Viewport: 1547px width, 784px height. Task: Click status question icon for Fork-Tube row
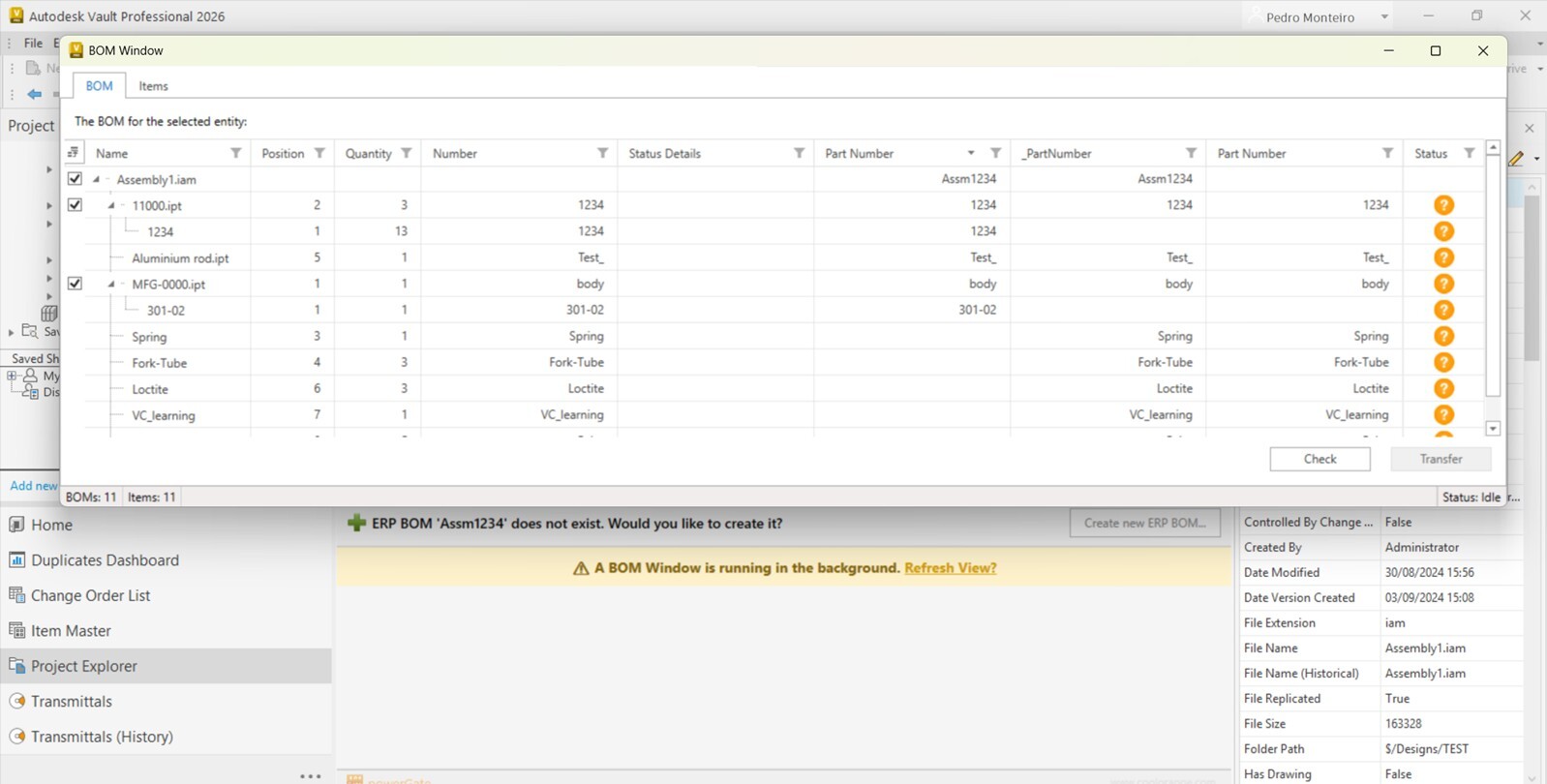click(x=1443, y=362)
